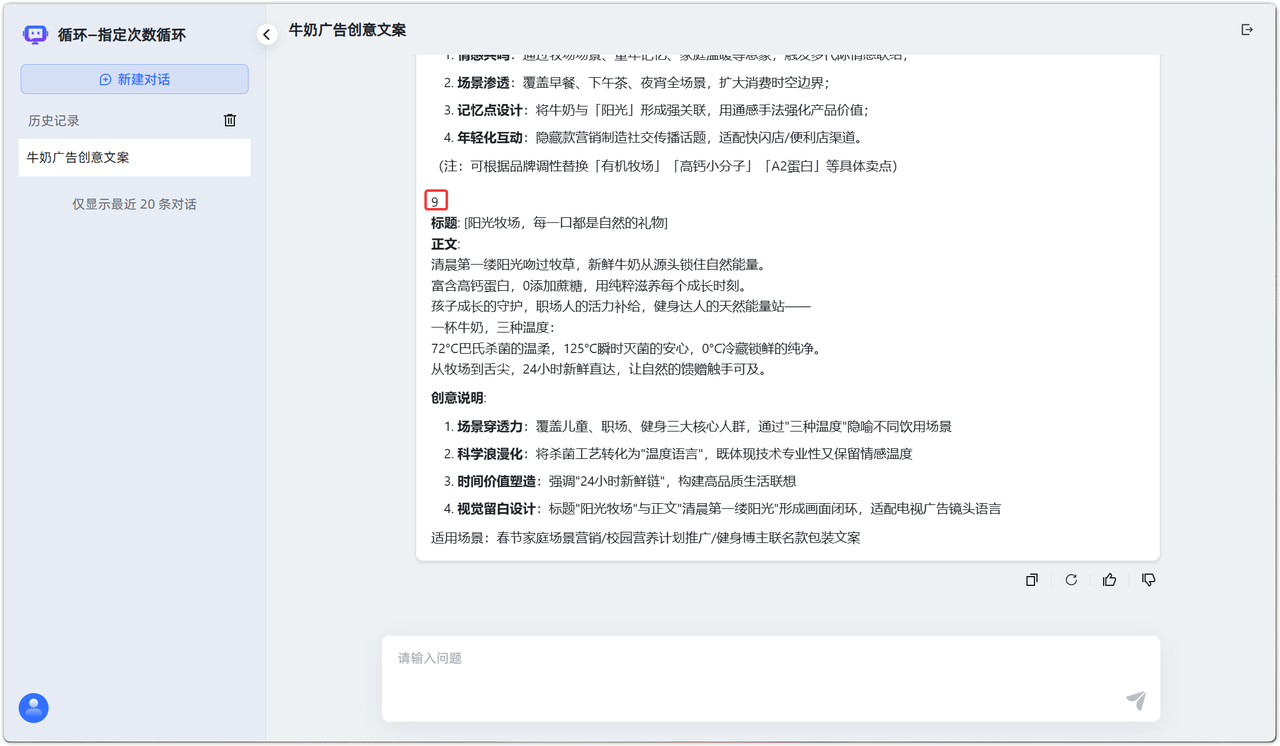
Task: Like the response with thumbs up
Action: pyautogui.click(x=1110, y=580)
